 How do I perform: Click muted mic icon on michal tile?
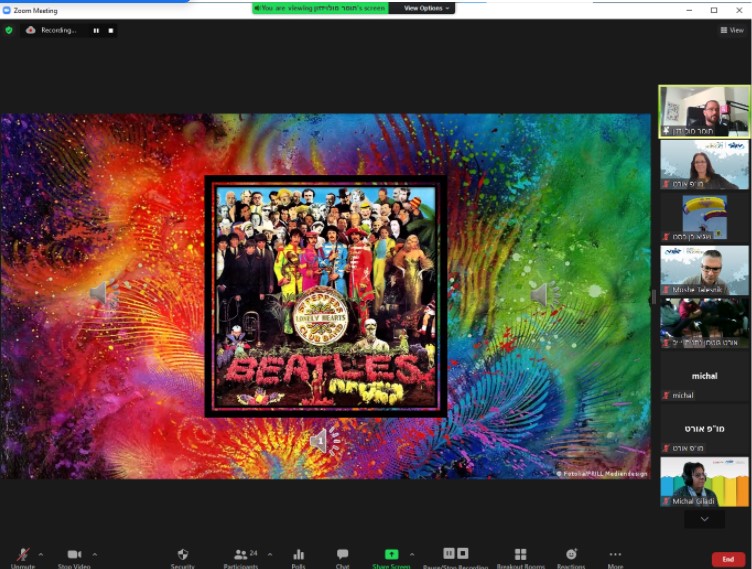(666, 395)
